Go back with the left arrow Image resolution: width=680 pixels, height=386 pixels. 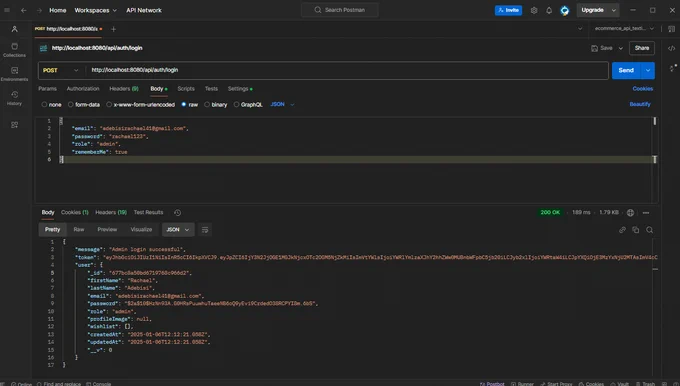click(x=24, y=10)
